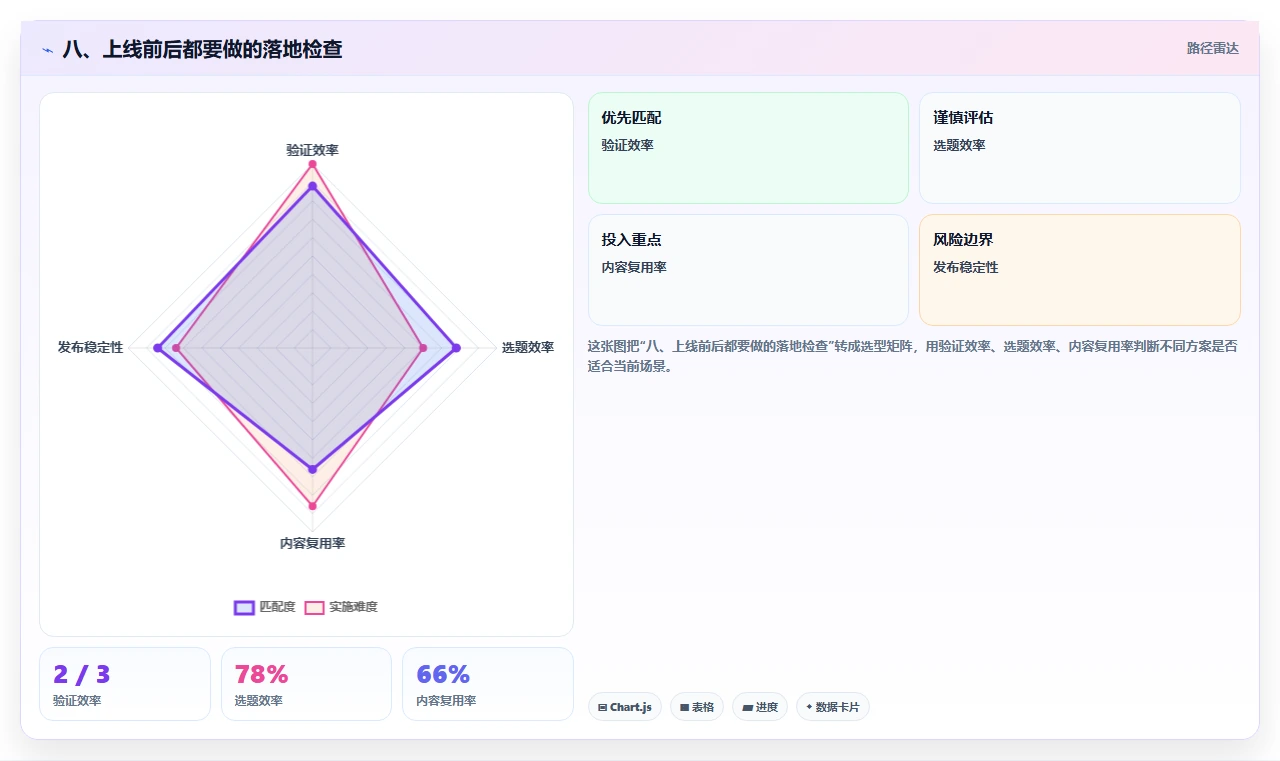Toggle the 实施难度 legend series

pos(341,607)
